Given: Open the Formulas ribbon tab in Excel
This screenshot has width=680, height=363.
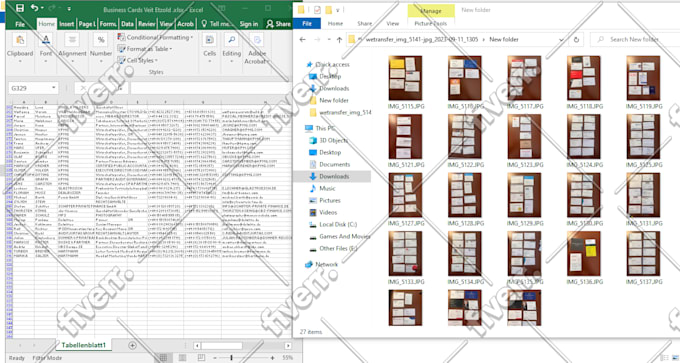Looking at the screenshot, I should 108,24.
